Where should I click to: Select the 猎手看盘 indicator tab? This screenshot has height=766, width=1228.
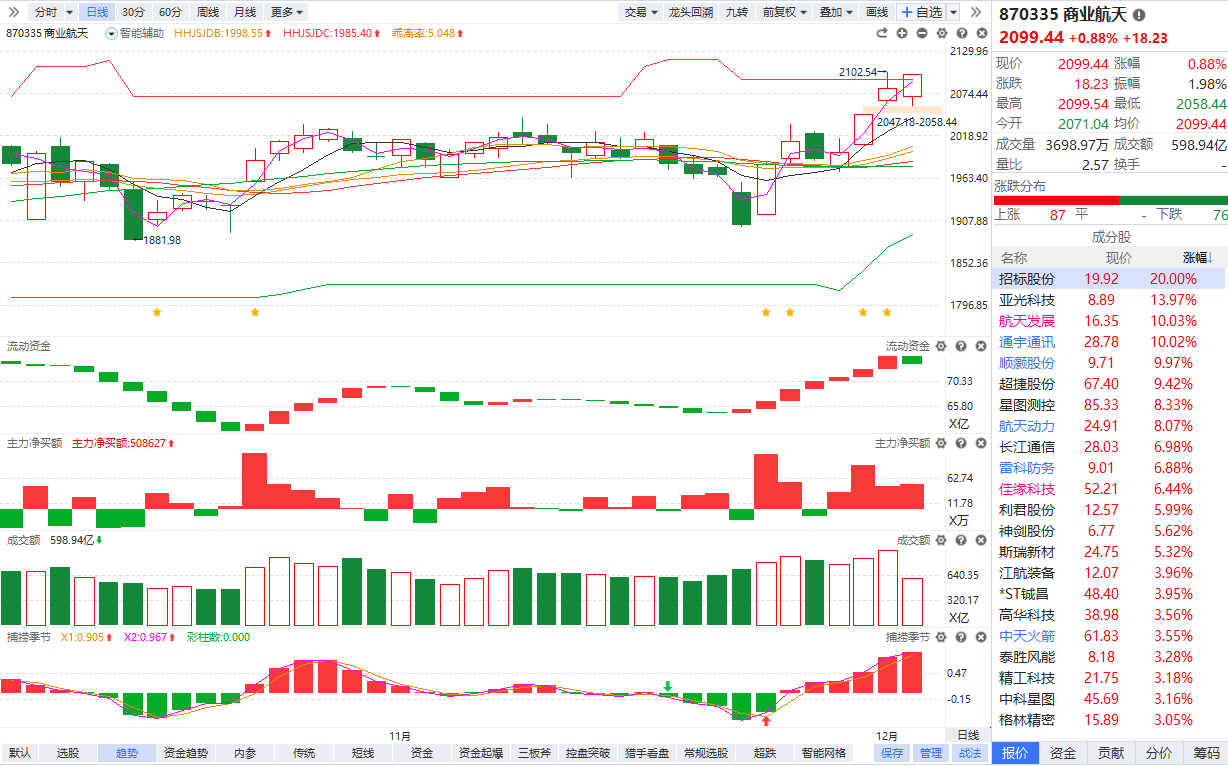click(645, 753)
